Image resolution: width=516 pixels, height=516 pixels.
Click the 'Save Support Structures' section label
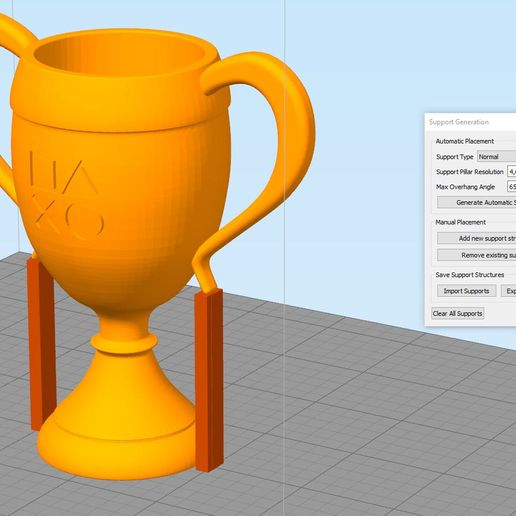tap(470, 275)
